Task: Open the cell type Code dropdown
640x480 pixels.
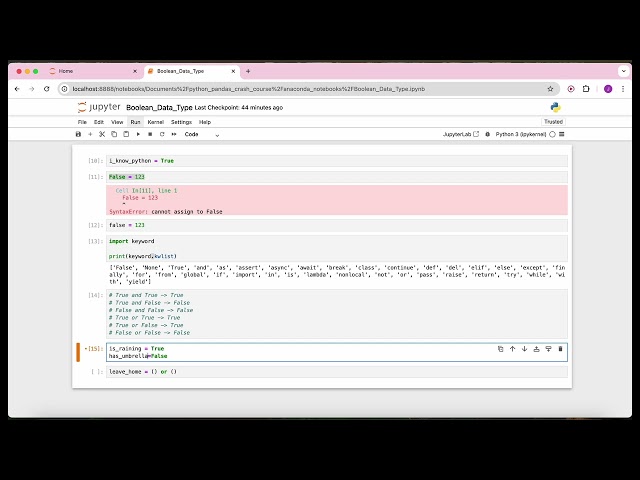Action: point(202,134)
